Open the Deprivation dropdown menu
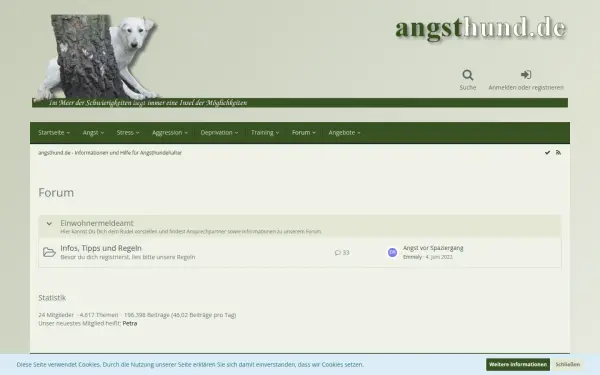The width and height of the screenshot is (600, 375). click(219, 133)
